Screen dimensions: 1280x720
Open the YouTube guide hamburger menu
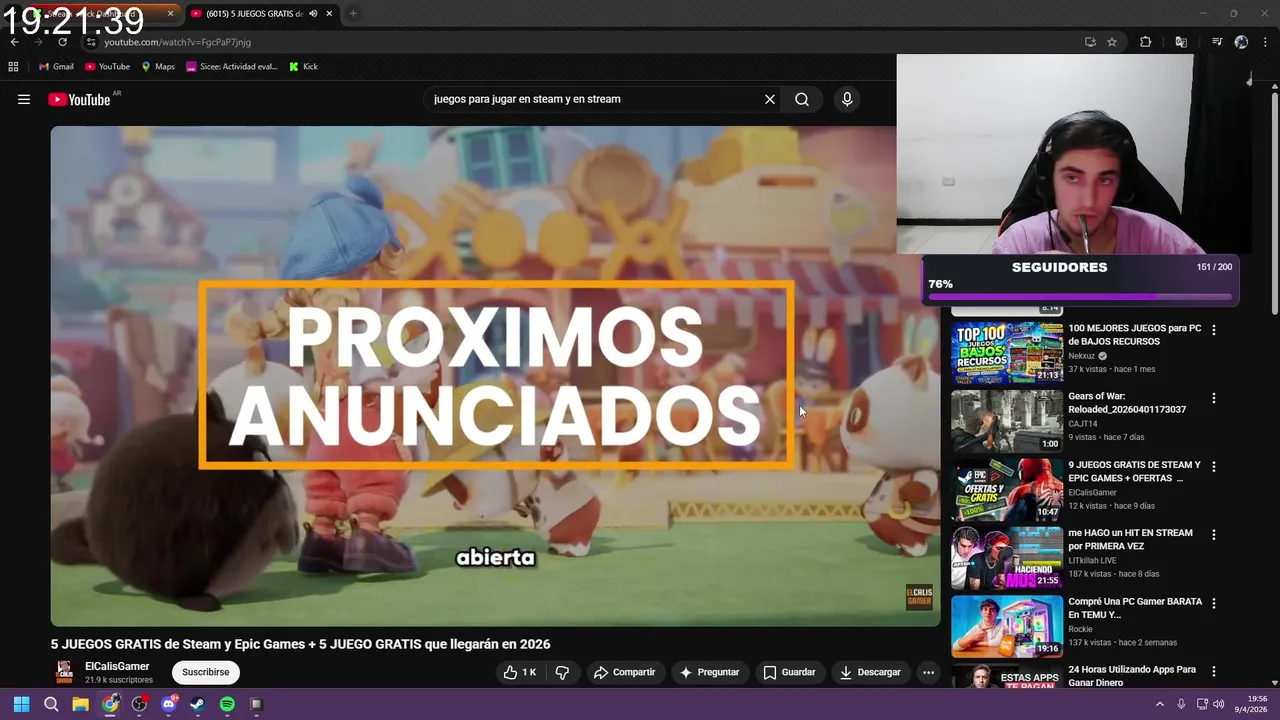click(x=24, y=99)
